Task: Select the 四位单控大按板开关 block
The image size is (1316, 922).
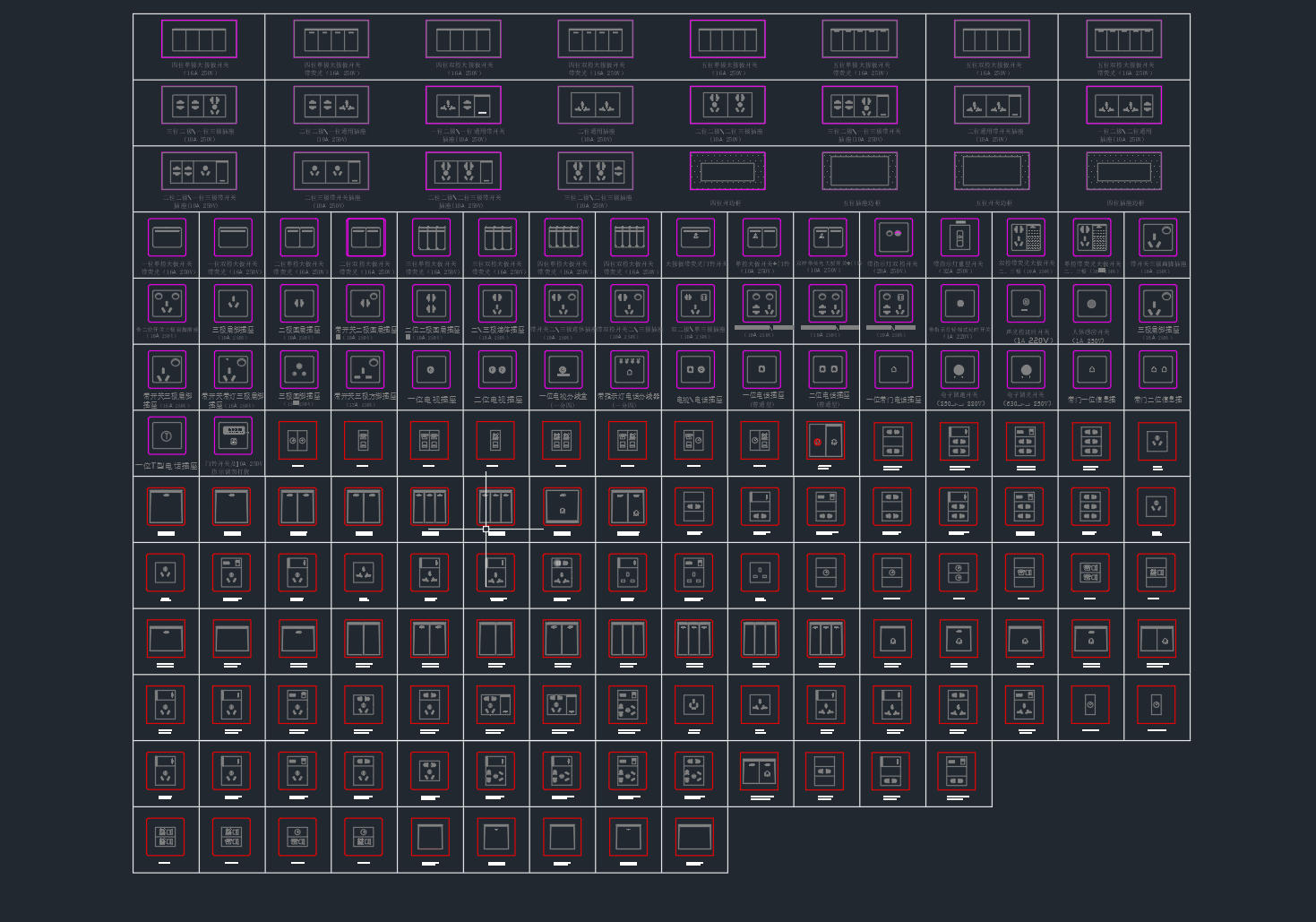Action: point(200,39)
